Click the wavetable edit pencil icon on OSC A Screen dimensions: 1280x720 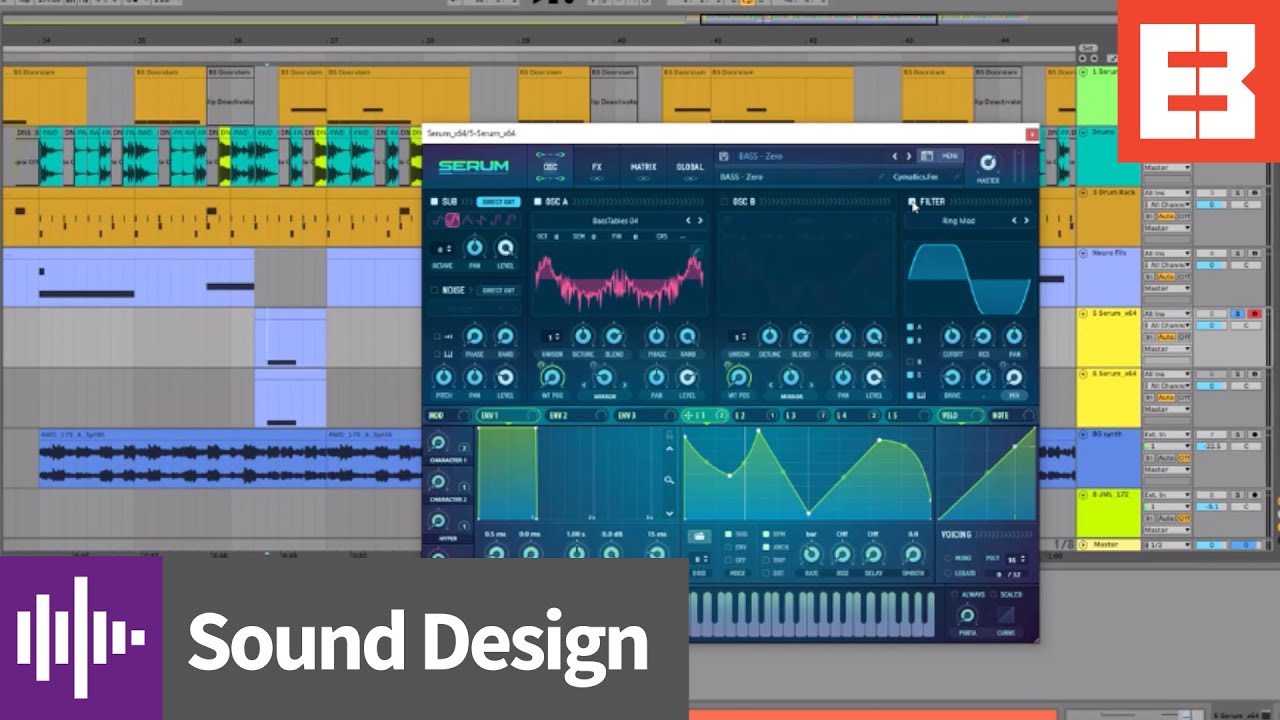point(697,251)
